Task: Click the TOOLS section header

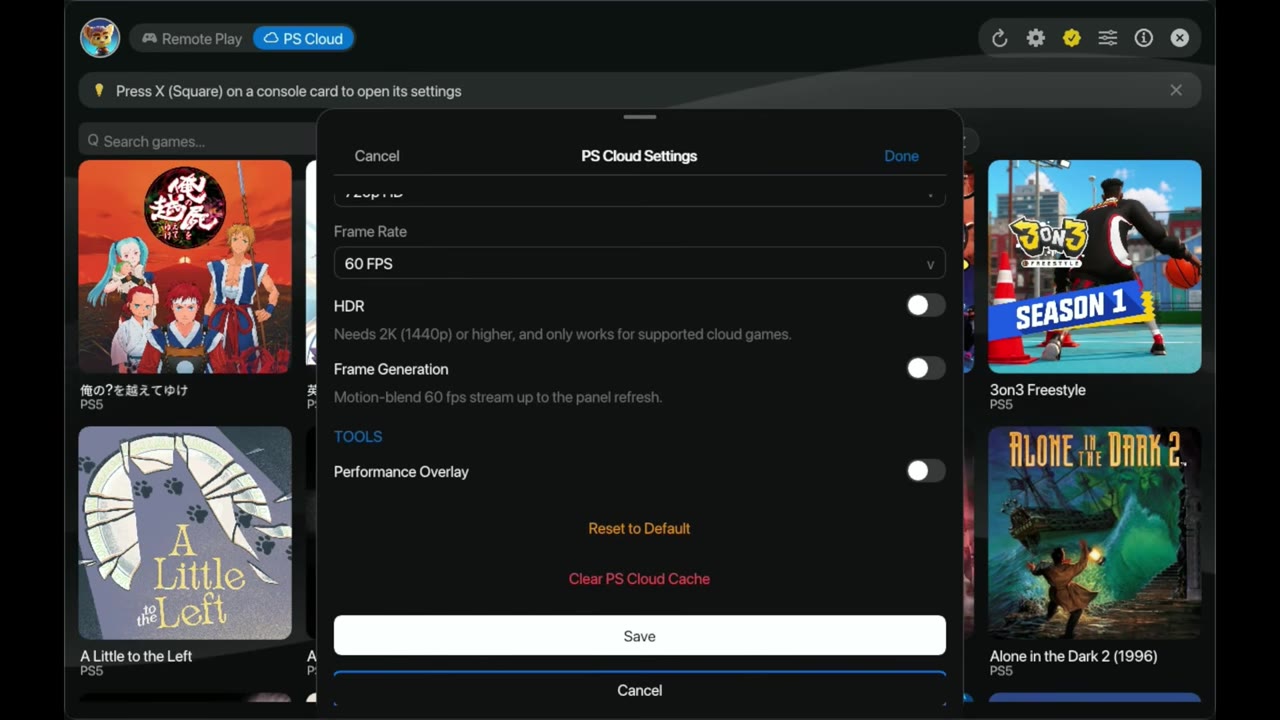Action: [x=358, y=437]
